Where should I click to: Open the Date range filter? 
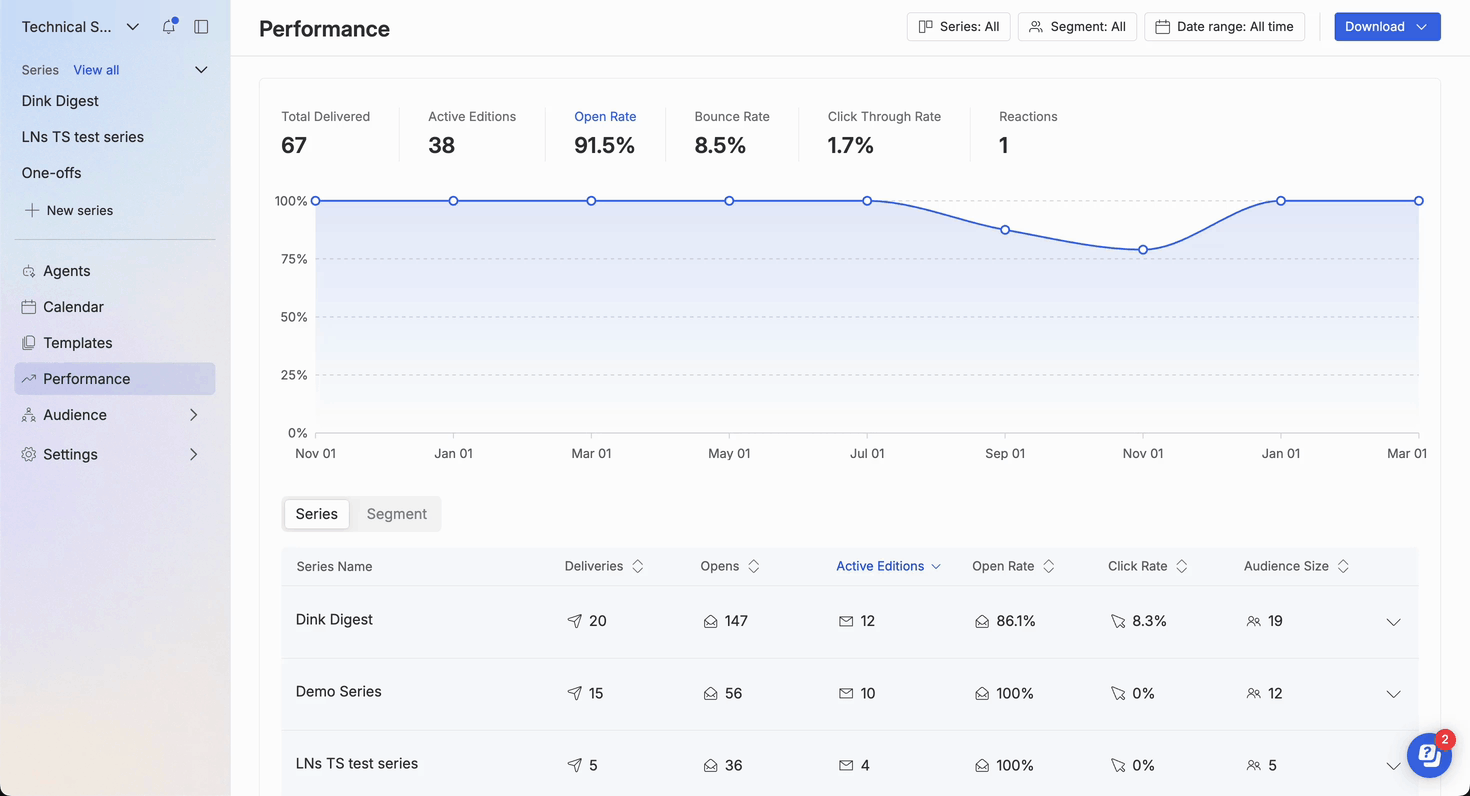[1224, 27]
